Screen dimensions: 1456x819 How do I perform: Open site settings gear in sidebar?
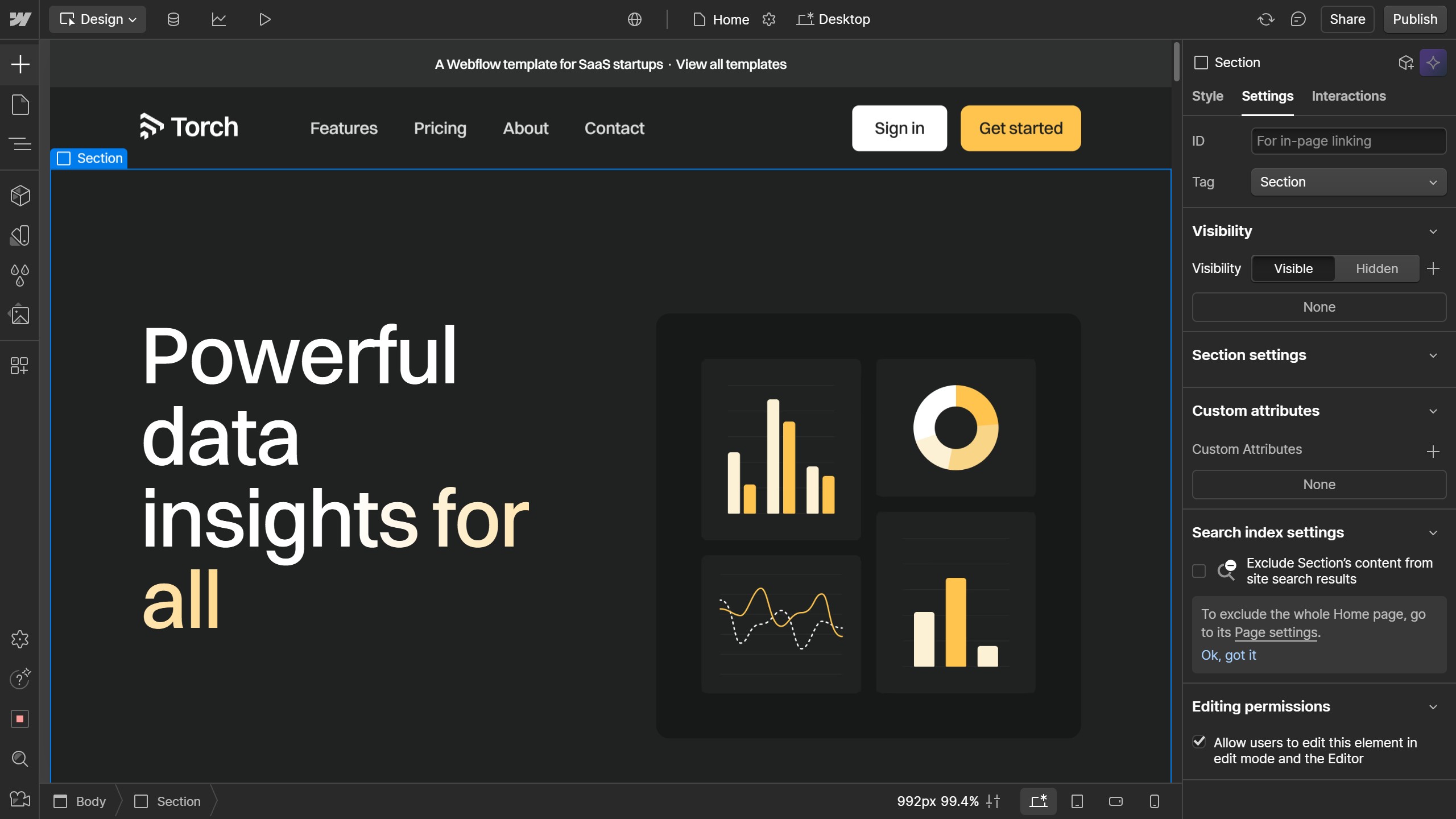(x=20, y=639)
